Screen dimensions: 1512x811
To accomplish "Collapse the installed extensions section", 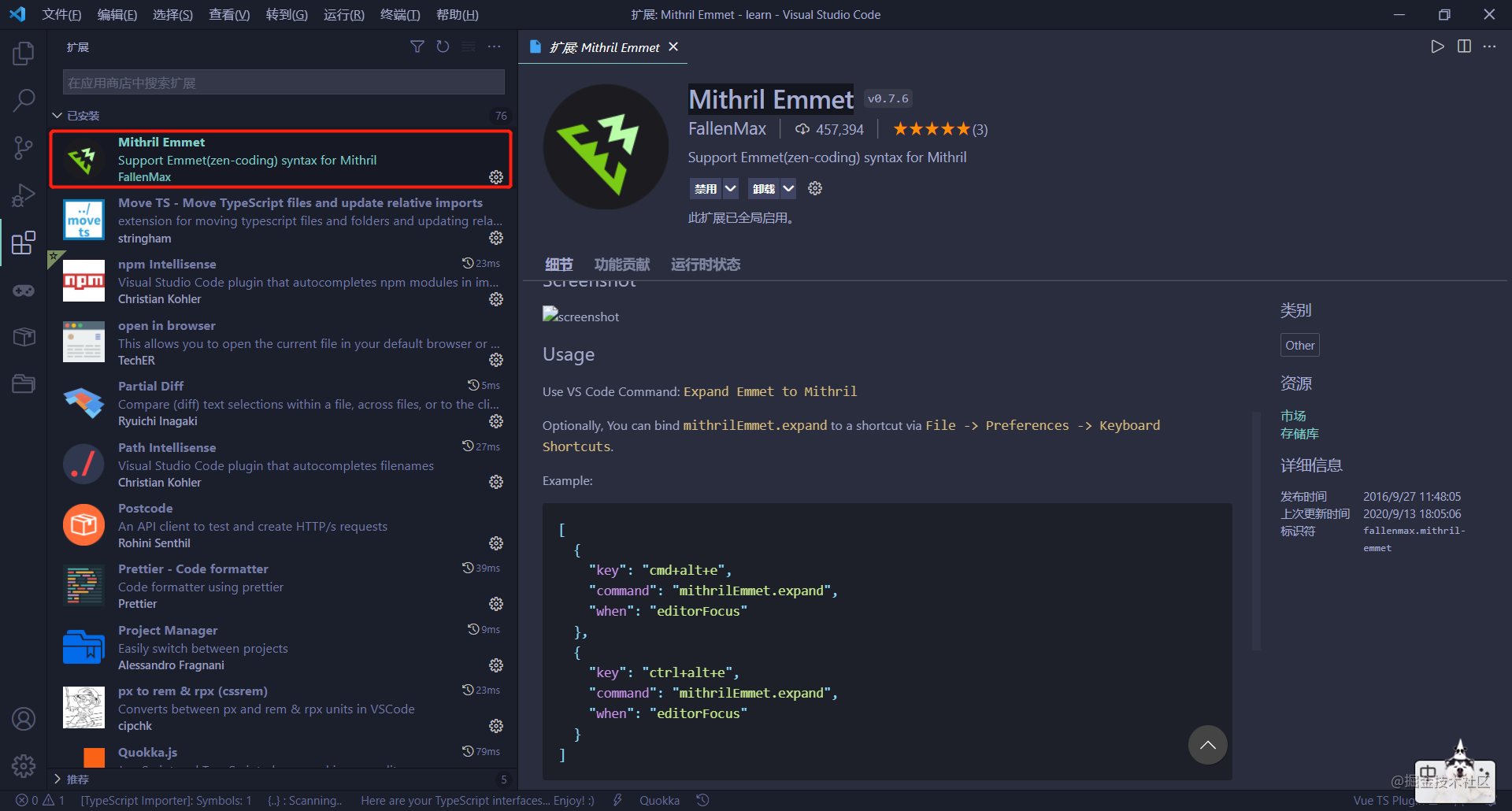I will [x=57, y=116].
